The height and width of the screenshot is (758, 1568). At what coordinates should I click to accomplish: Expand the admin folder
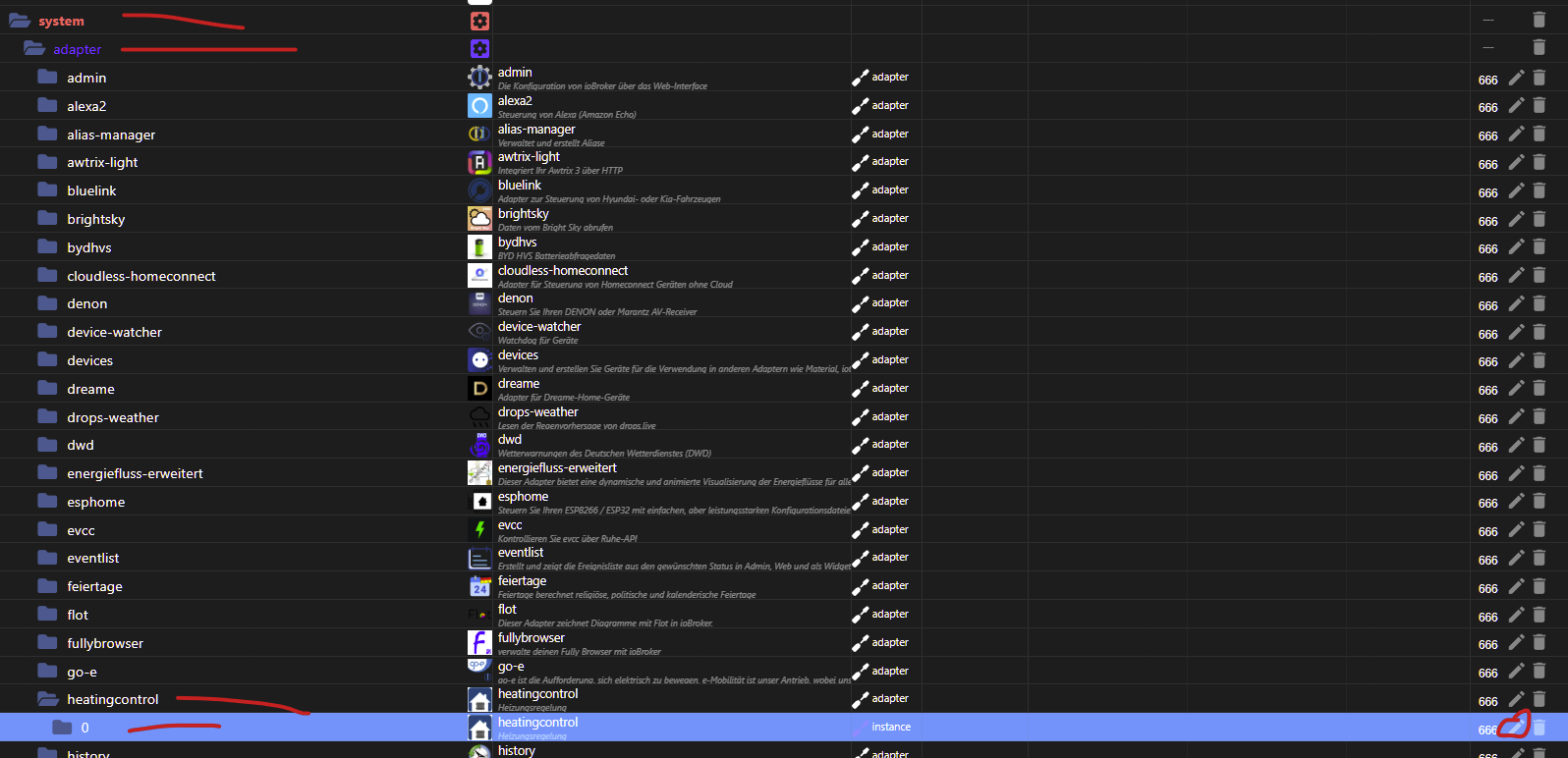click(x=47, y=77)
